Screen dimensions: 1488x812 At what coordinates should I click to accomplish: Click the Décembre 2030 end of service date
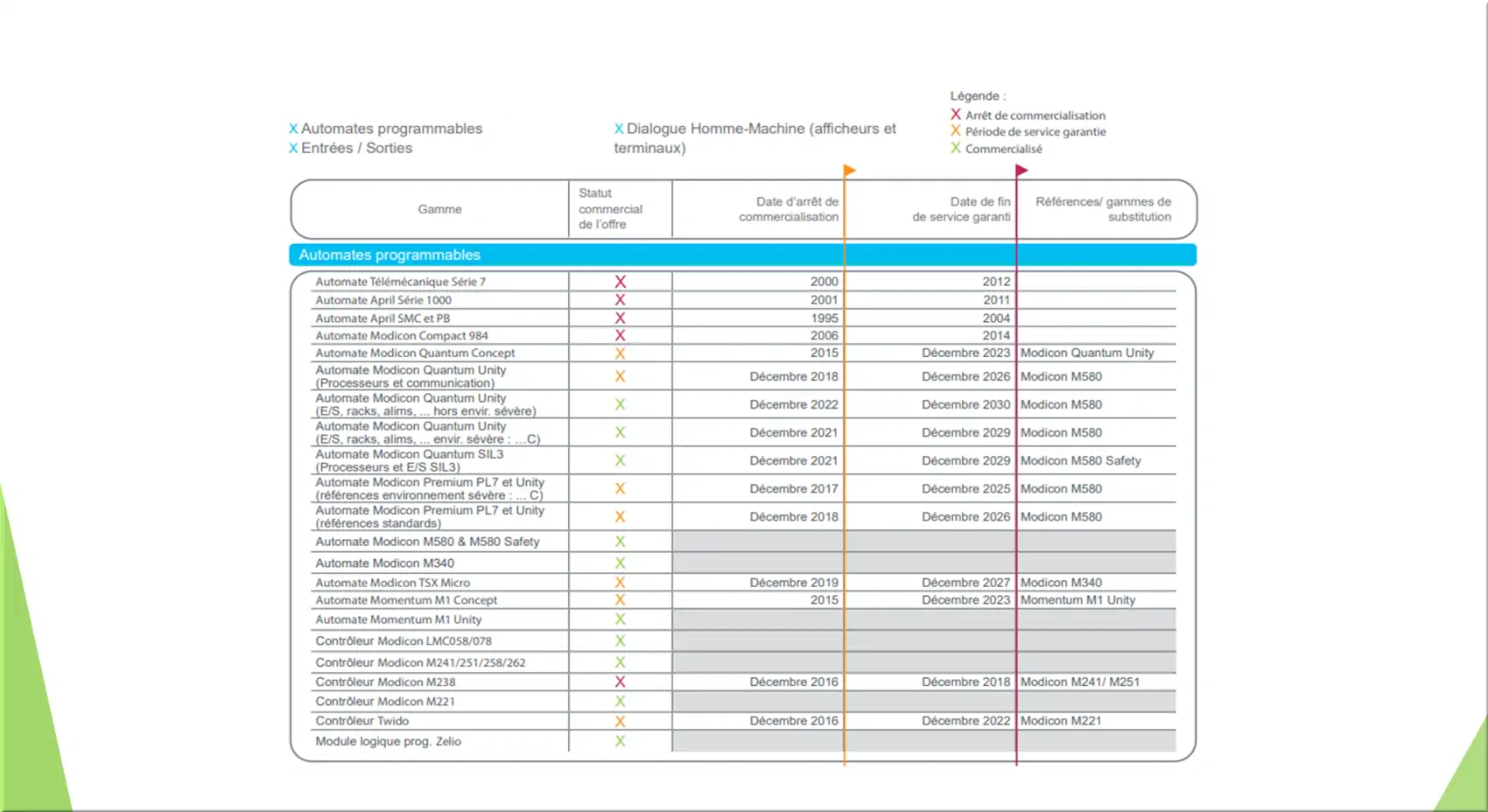(965, 404)
